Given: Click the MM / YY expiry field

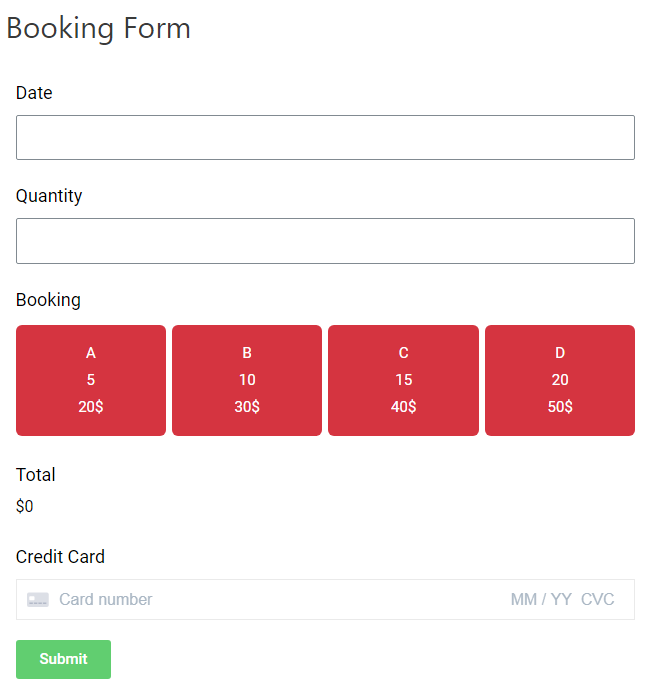Looking at the screenshot, I should coord(541,600).
